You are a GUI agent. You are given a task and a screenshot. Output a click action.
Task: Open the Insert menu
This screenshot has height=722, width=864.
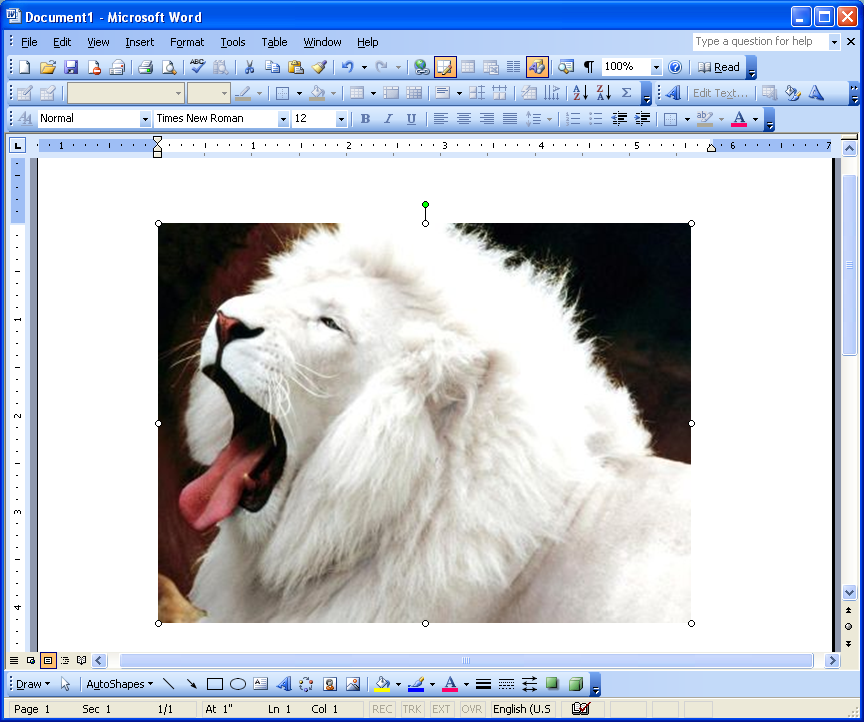pyautogui.click(x=139, y=42)
